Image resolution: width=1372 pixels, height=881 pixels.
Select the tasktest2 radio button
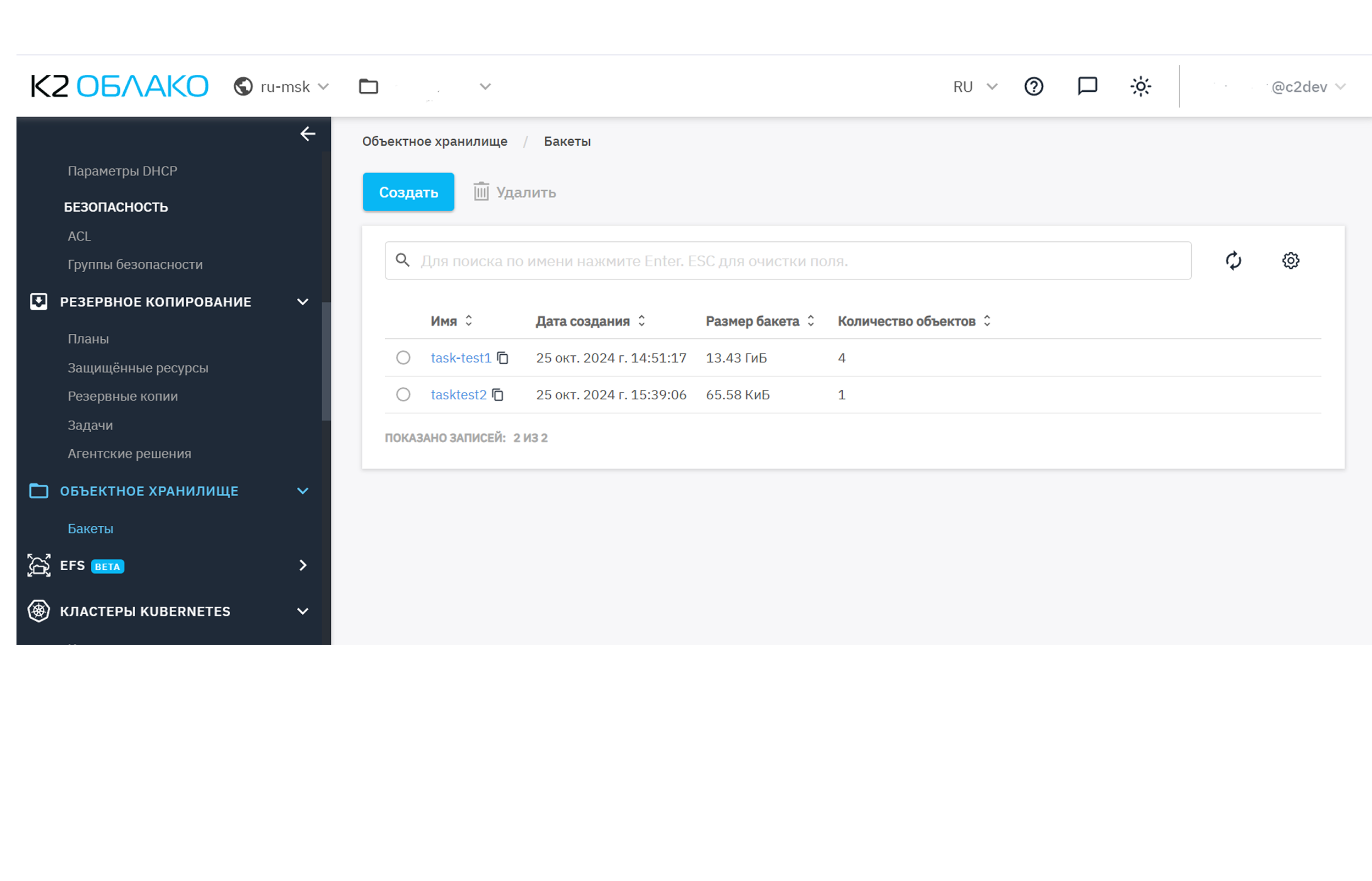coord(403,395)
